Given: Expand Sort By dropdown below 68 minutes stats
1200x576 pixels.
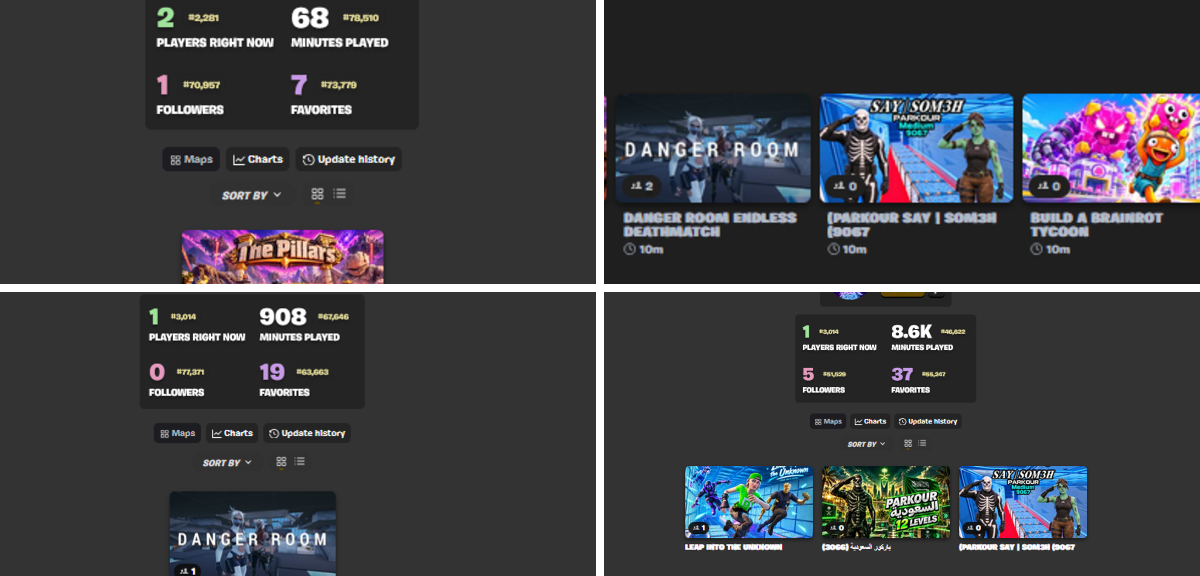Looking at the screenshot, I should (x=252, y=195).
